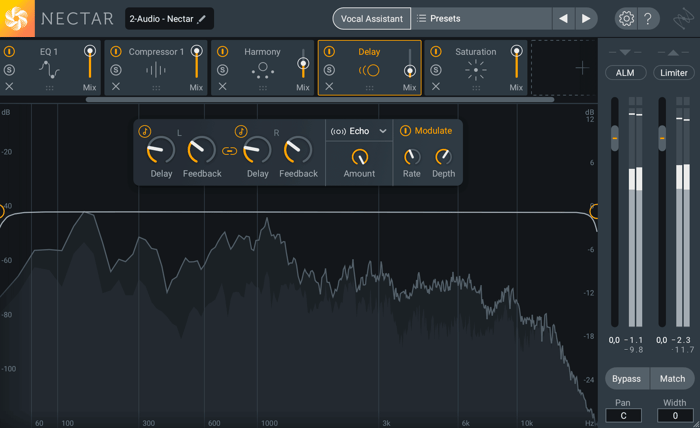The height and width of the screenshot is (428, 700).
Task: Click the Width value field
Action: tap(675, 416)
